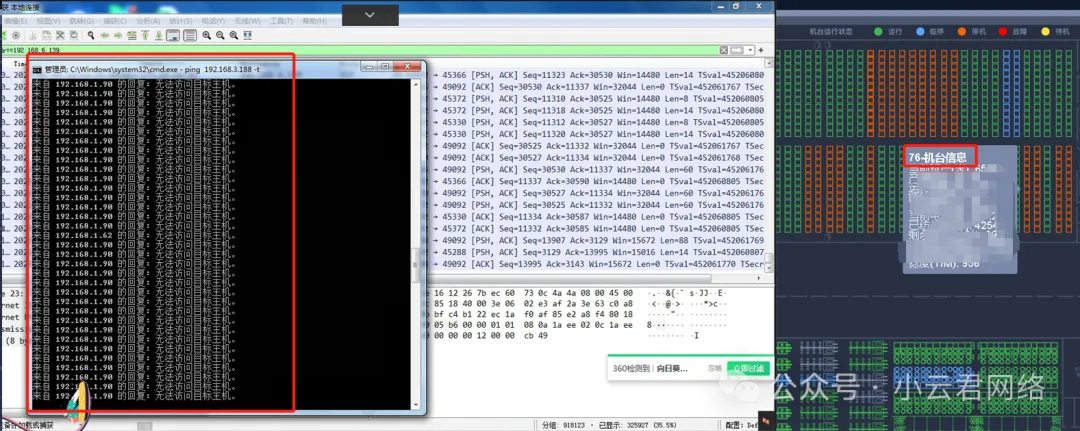
Task: Click the resize columns toolbar icon
Action: click(x=246, y=35)
